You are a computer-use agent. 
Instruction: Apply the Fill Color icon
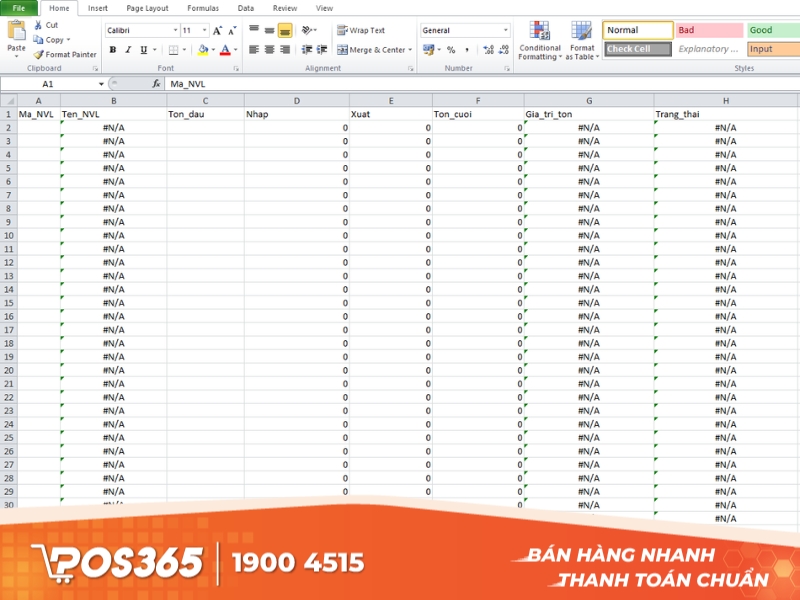[201, 48]
